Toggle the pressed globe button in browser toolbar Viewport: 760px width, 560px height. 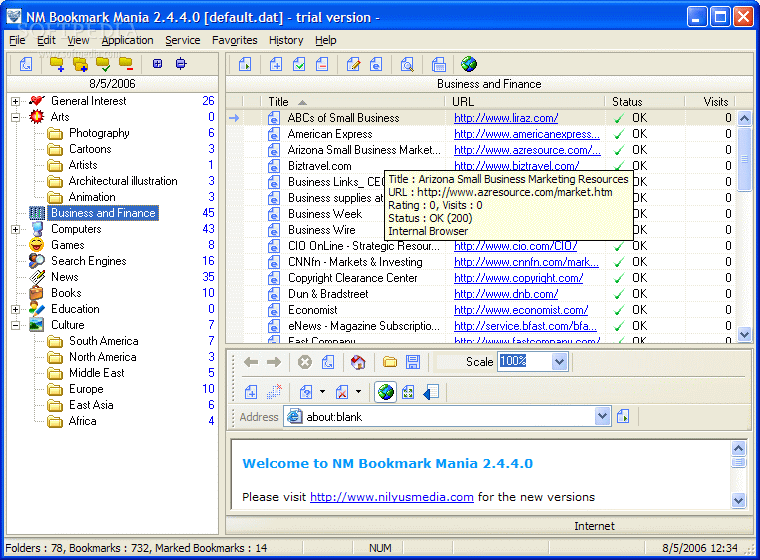click(385, 392)
